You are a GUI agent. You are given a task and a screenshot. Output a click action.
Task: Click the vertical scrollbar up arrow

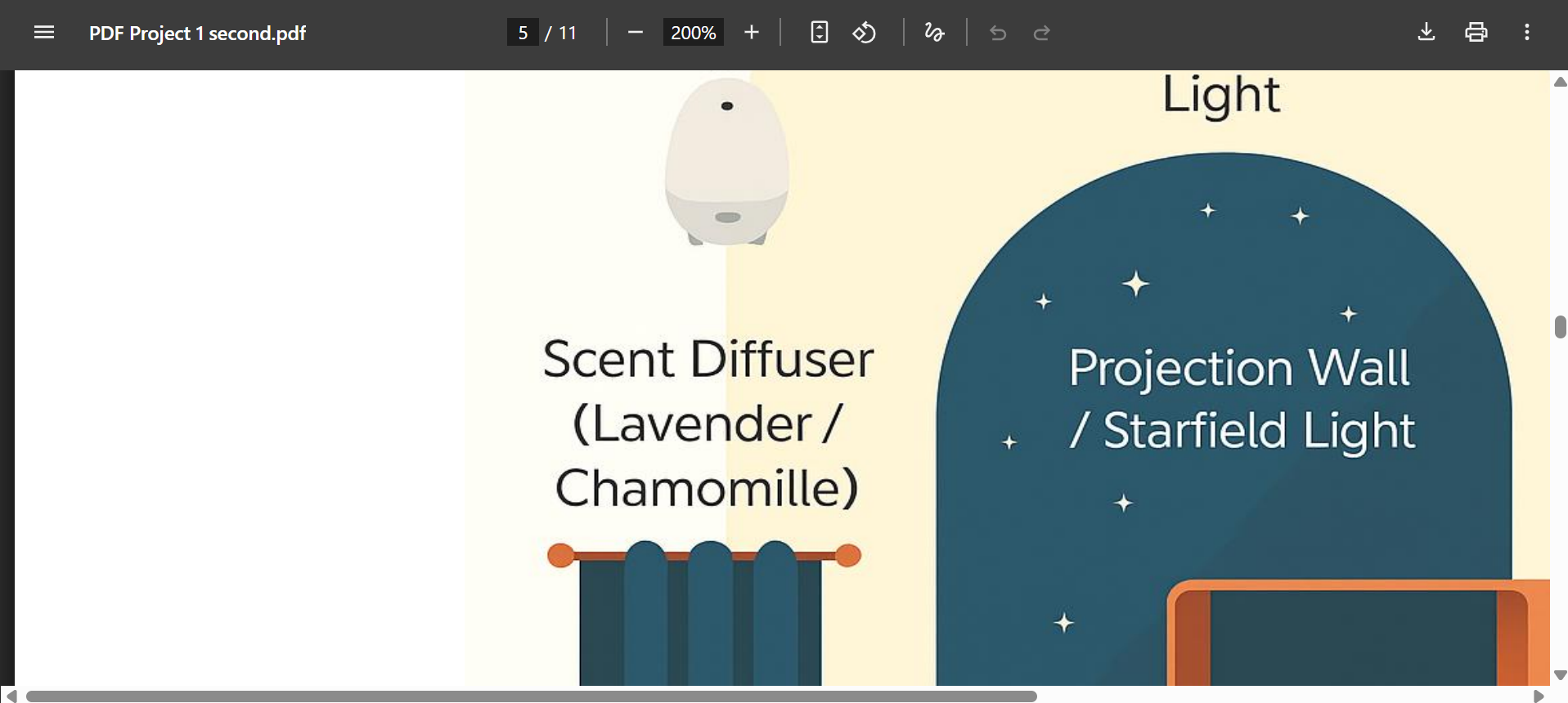(x=1560, y=82)
